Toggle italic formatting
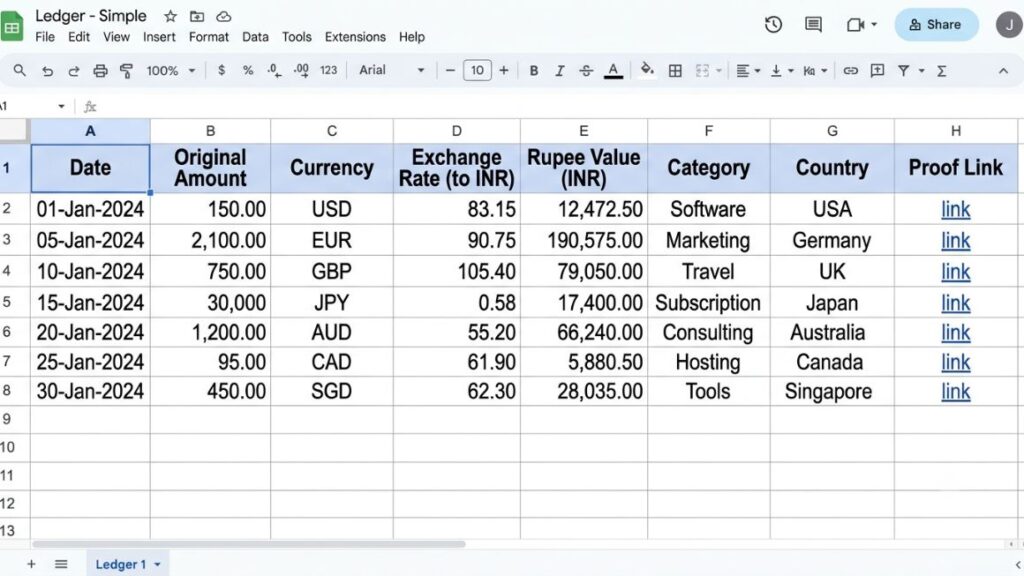 coord(560,71)
